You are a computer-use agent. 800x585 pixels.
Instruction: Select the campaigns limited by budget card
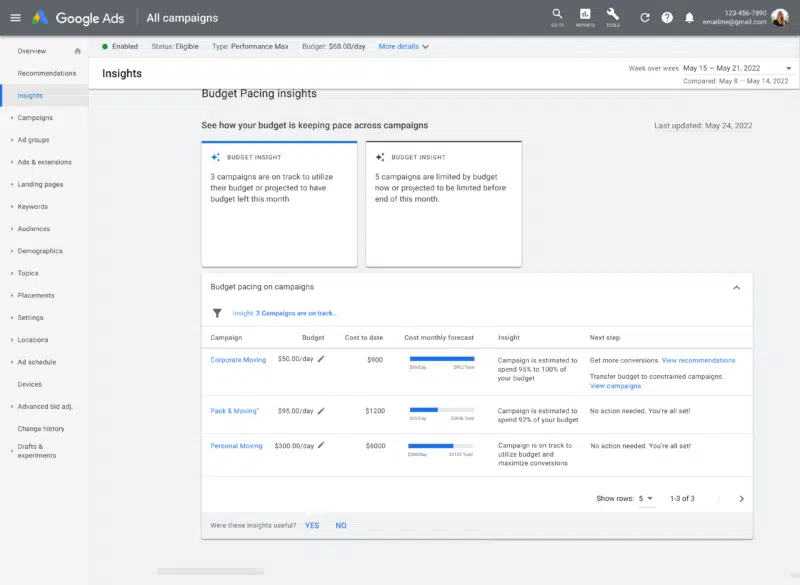pyautogui.click(x=443, y=204)
